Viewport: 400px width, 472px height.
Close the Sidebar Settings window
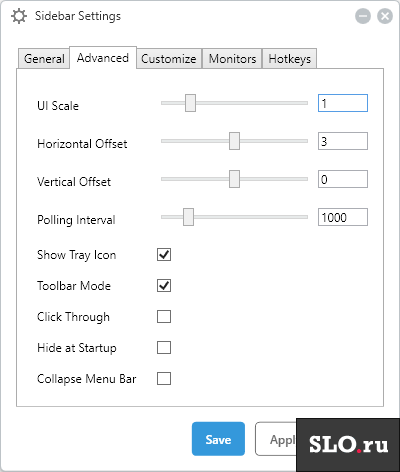tap(385, 16)
